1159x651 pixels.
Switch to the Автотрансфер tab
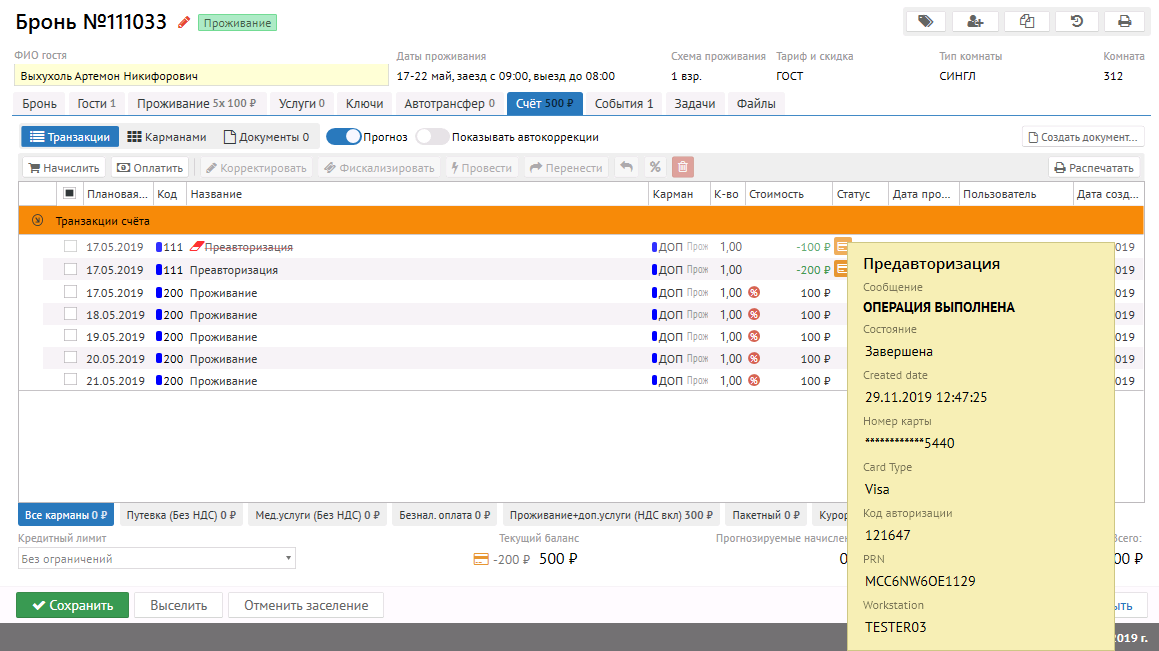449,103
